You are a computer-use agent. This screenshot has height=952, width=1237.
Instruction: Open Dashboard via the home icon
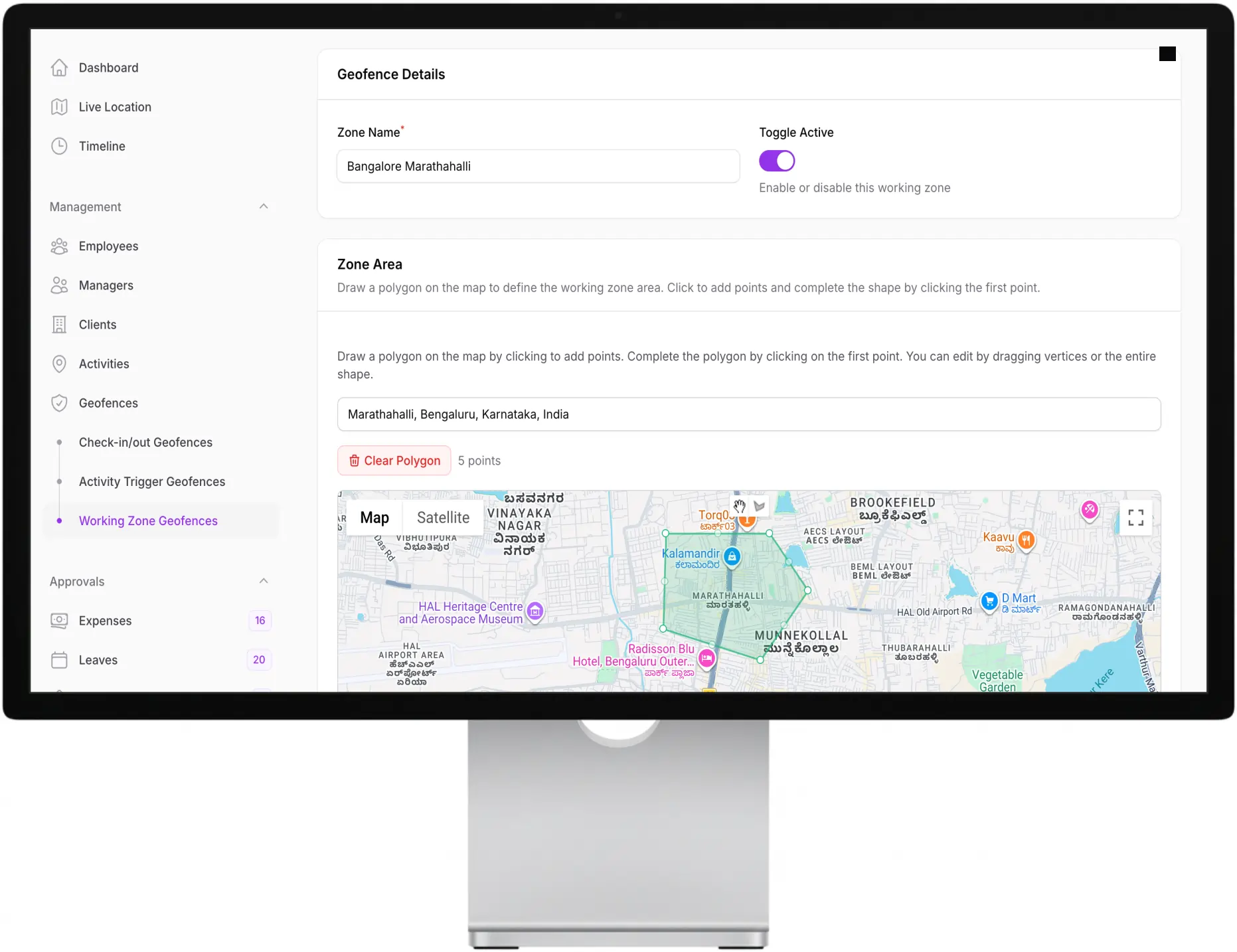[x=60, y=68]
